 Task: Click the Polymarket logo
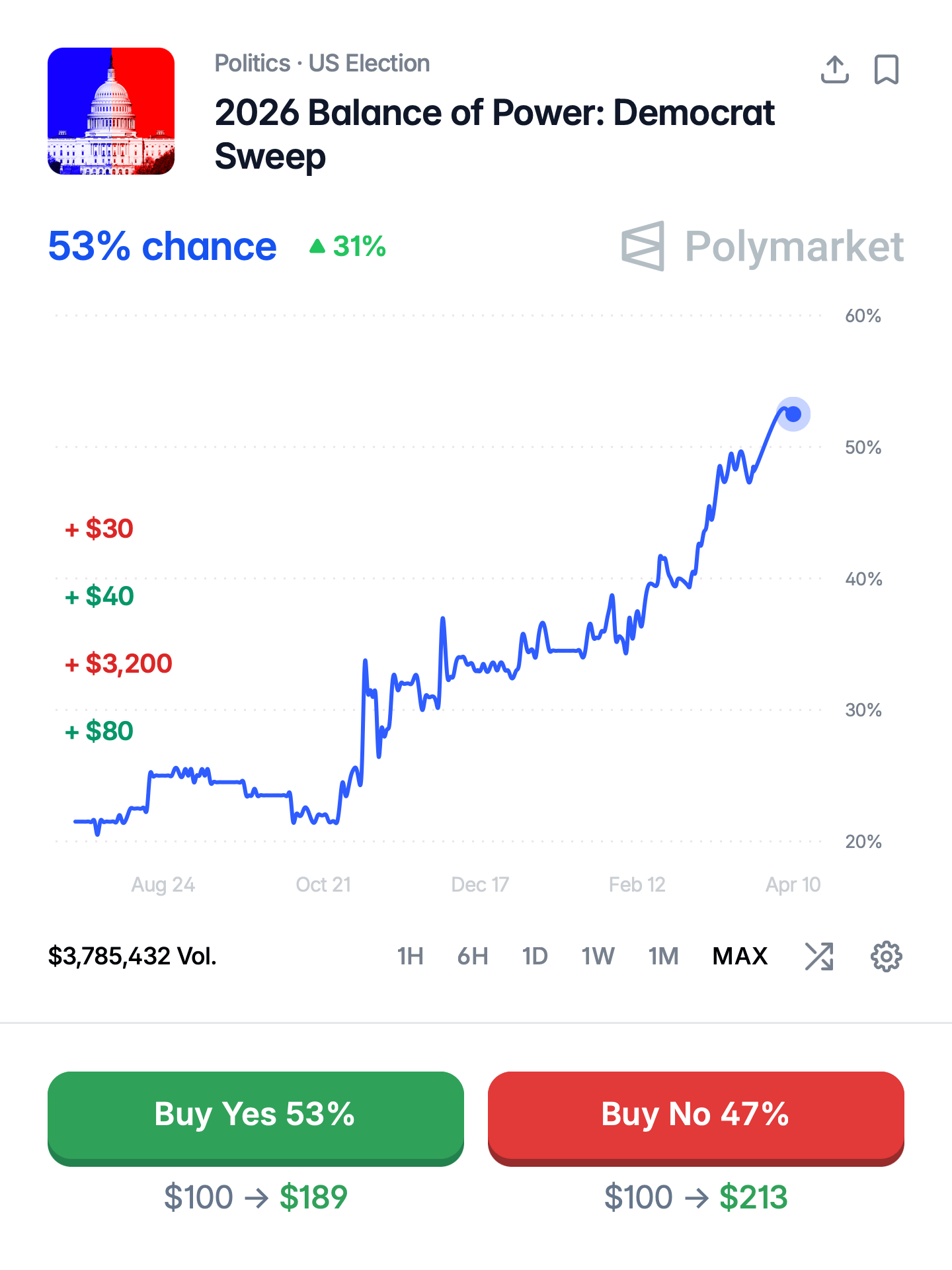tap(762, 246)
